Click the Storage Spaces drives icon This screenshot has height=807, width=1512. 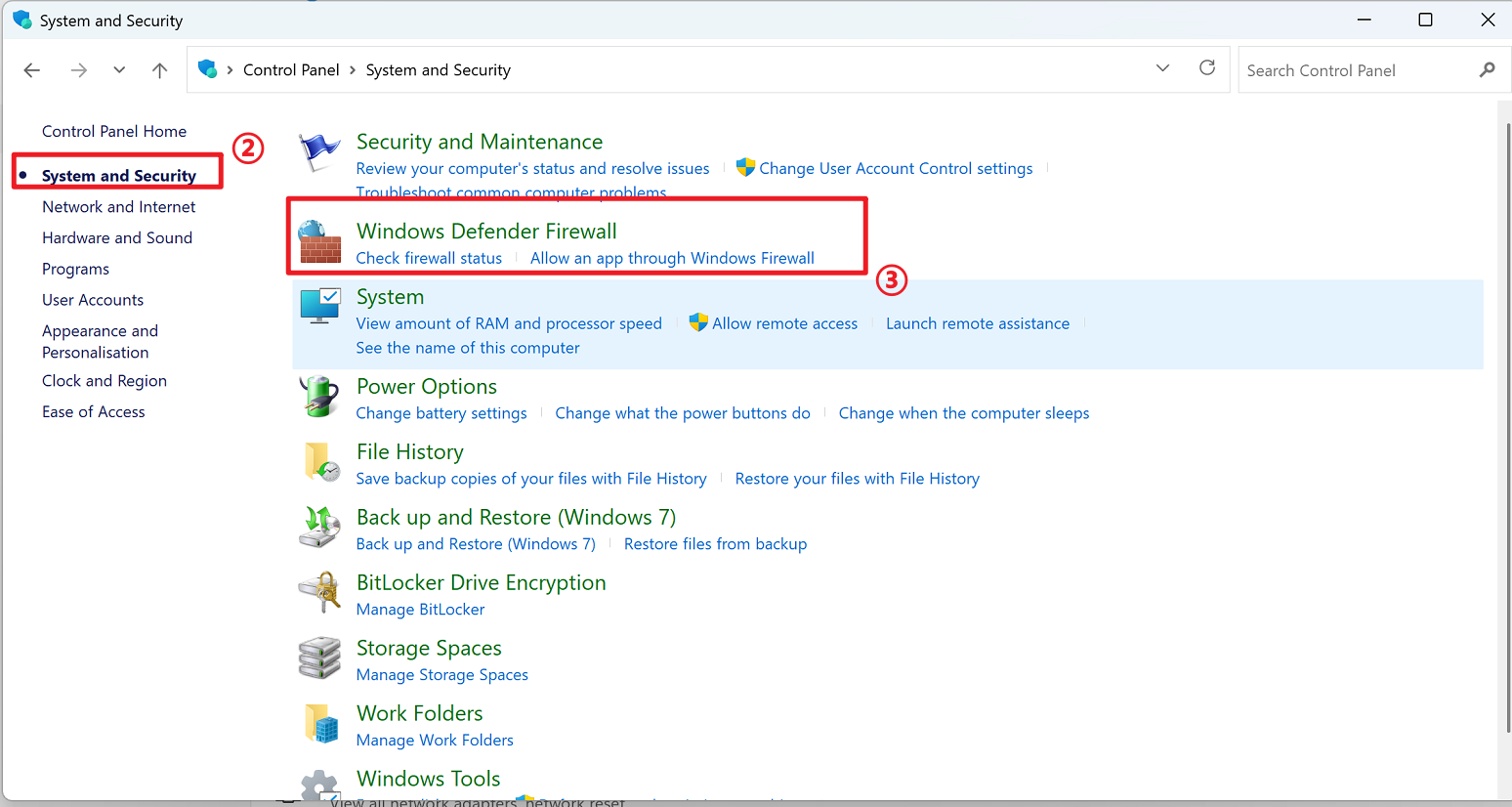click(x=319, y=658)
